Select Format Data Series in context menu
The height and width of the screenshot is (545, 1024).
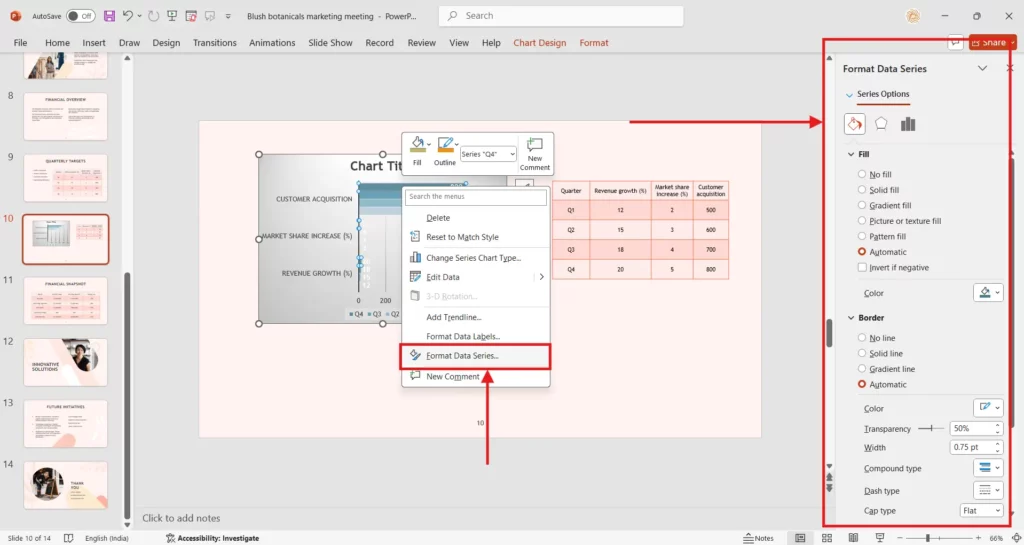coord(462,356)
